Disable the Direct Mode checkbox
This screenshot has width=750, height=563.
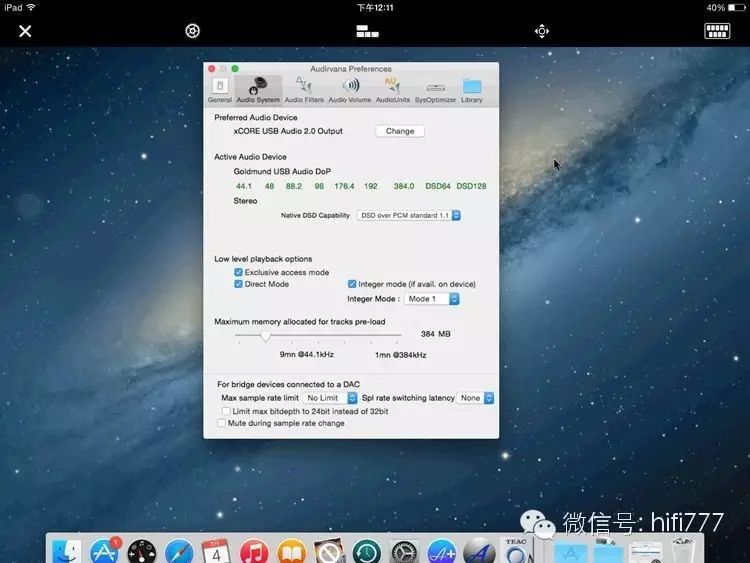coord(238,284)
